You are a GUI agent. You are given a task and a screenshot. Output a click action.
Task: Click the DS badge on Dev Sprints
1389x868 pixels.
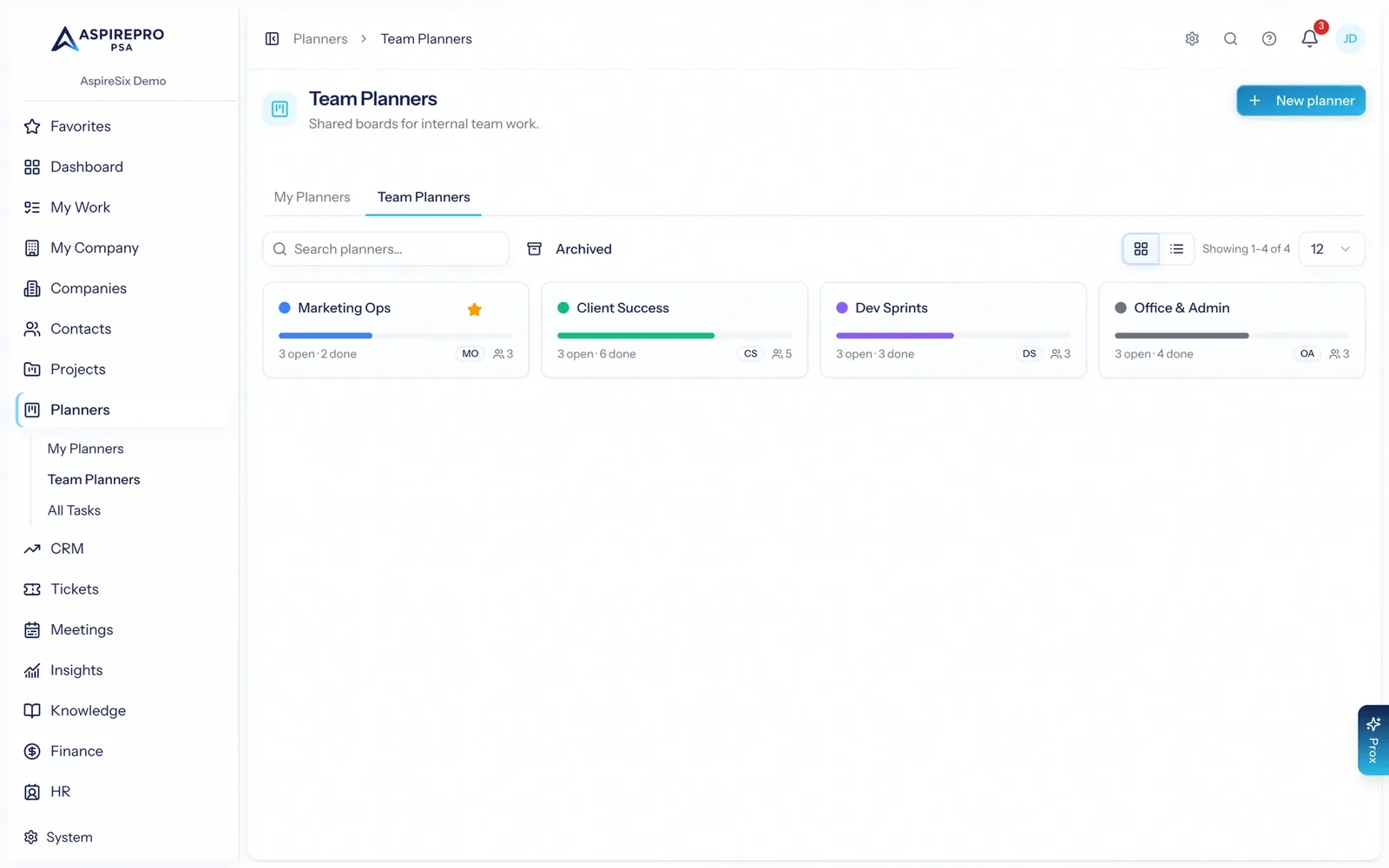(1030, 354)
